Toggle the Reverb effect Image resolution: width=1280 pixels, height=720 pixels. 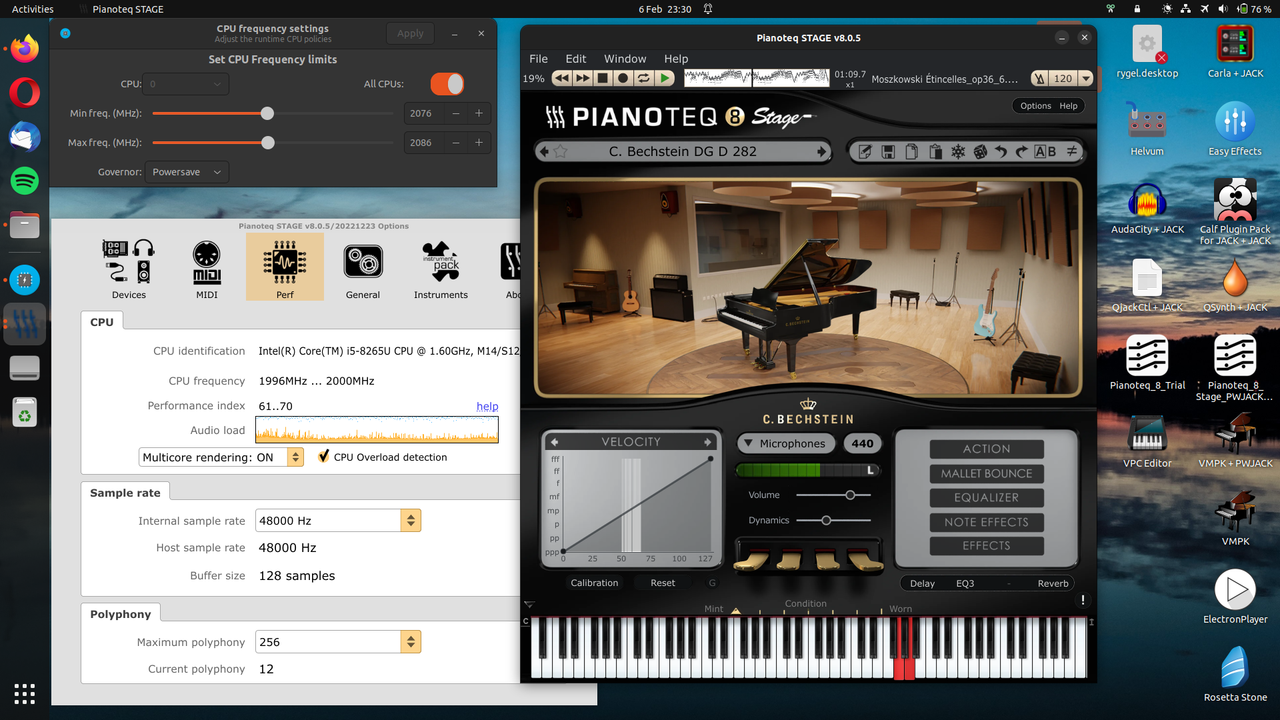[1053, 583]
